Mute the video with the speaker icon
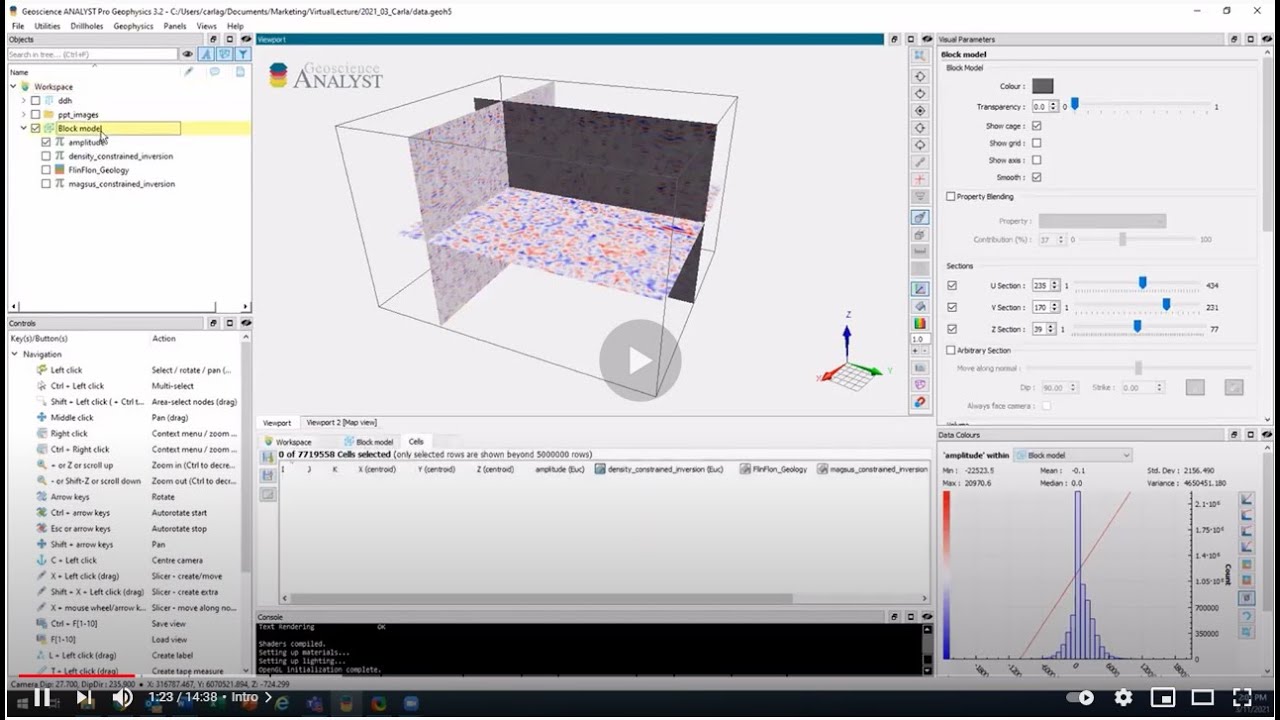Viewport: 1280px width, 720px height. [122, 697]
